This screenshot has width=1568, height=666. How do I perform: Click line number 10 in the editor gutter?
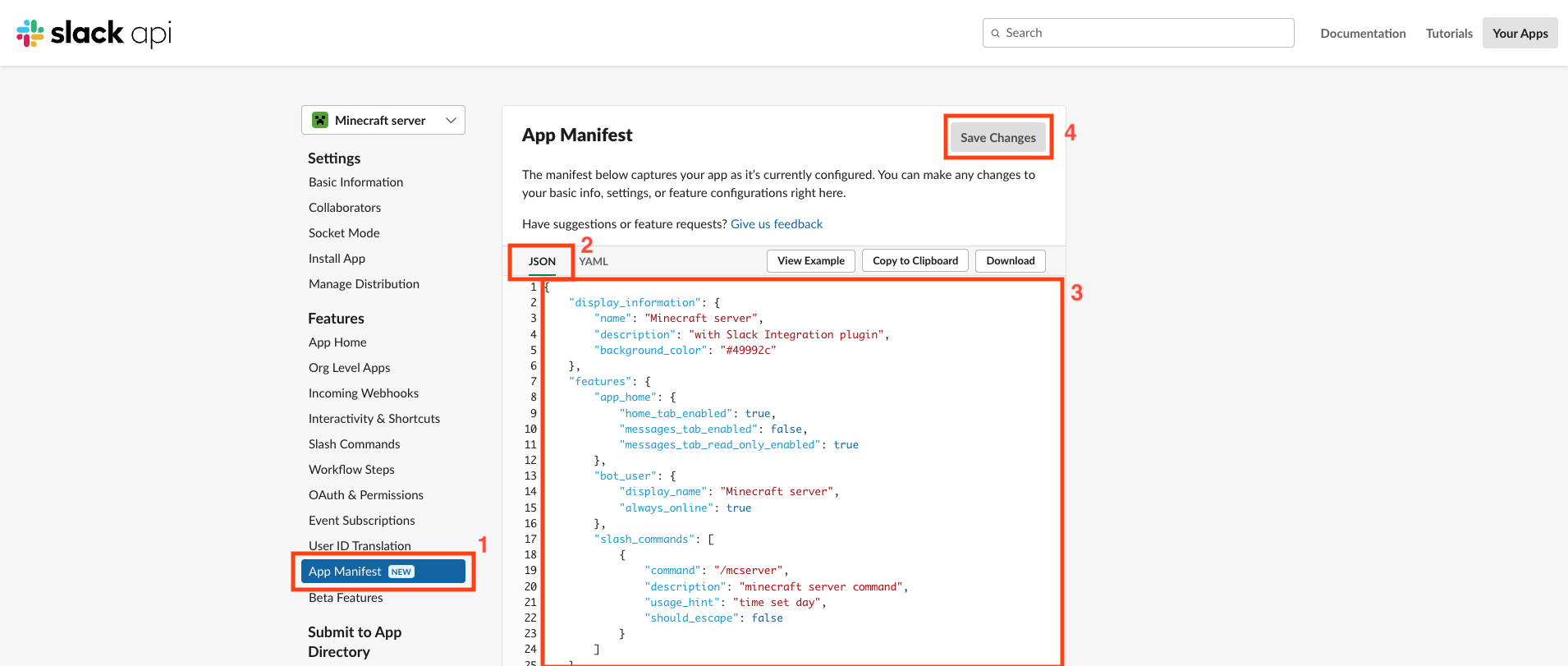(530, 429)
